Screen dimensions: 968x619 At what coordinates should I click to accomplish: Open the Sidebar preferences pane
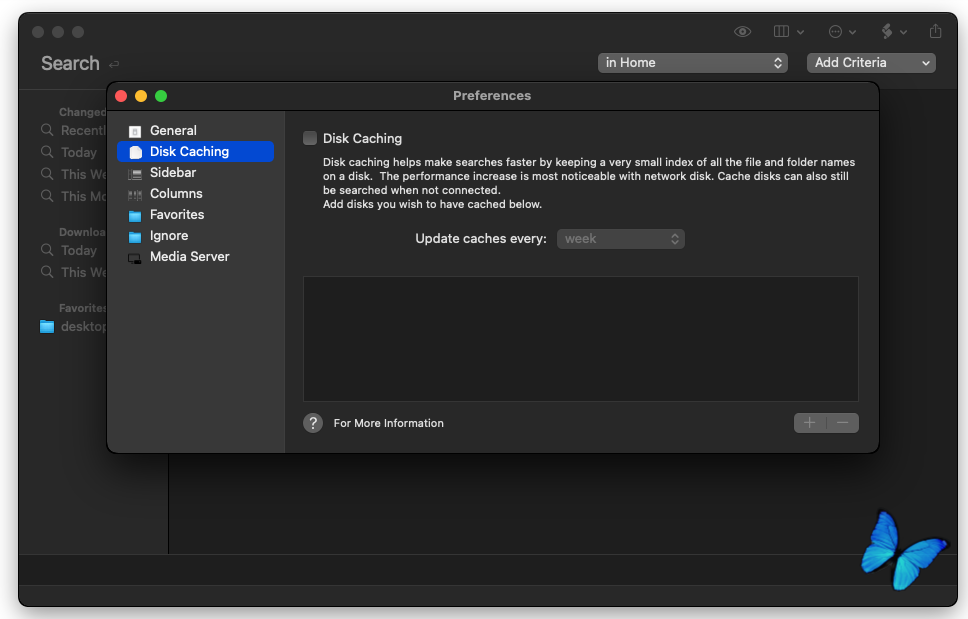tap(173, 173)
